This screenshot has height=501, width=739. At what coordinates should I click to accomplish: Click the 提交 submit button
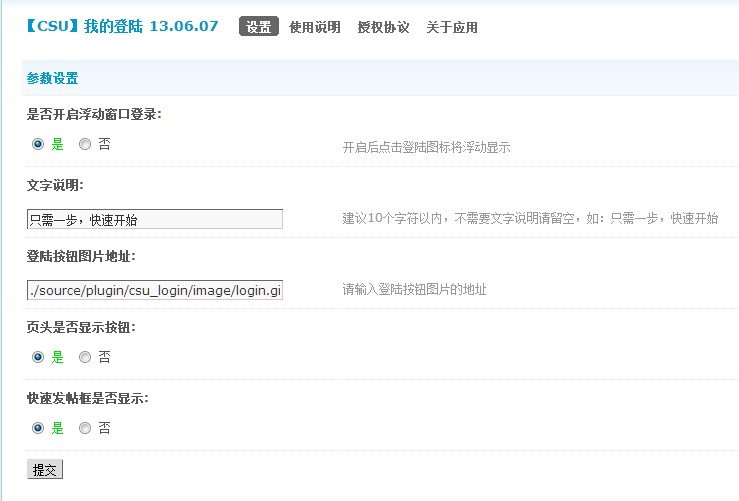point(45,469)
